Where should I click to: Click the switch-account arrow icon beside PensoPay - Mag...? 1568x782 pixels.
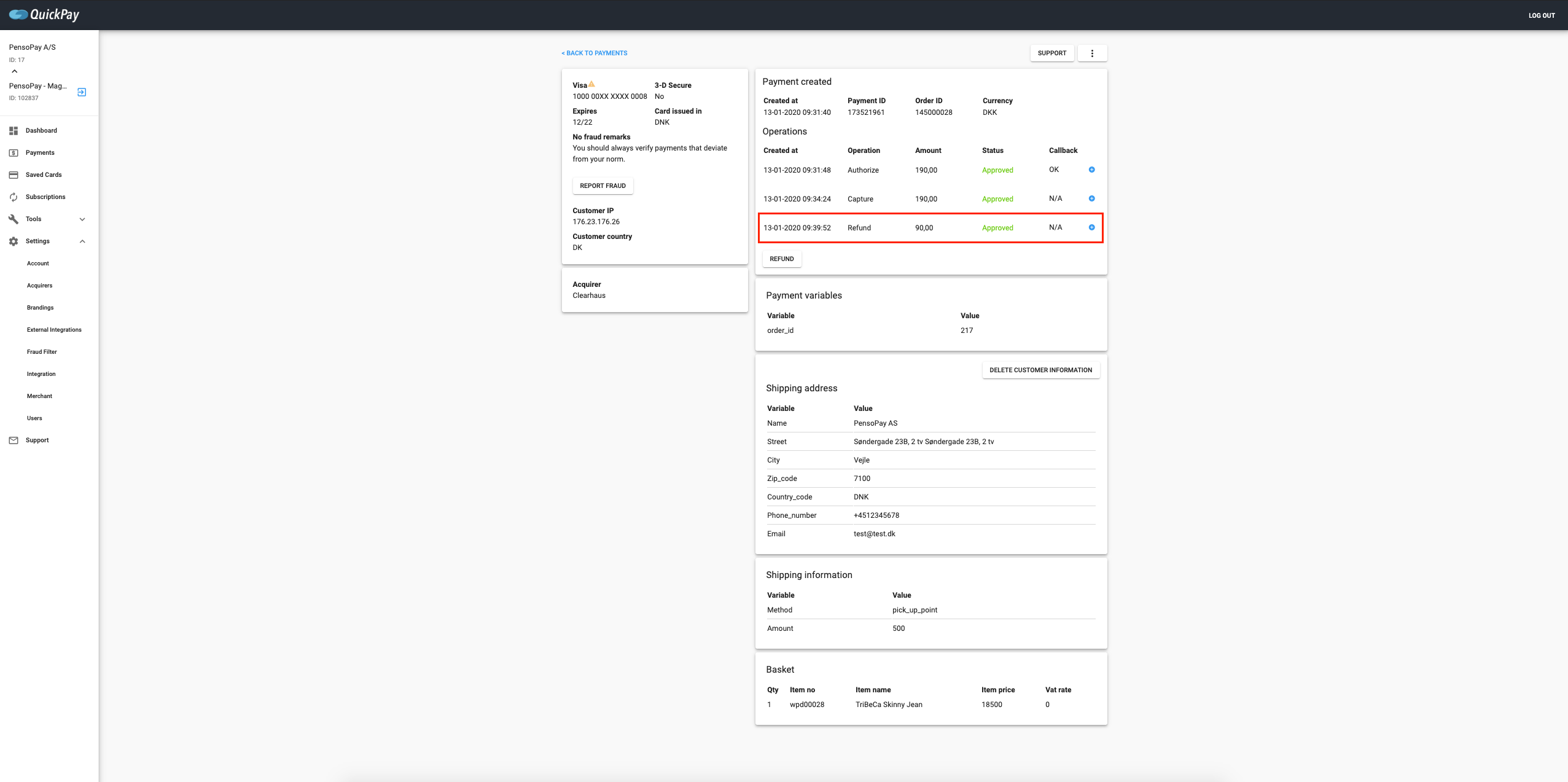tap(82, 92)
